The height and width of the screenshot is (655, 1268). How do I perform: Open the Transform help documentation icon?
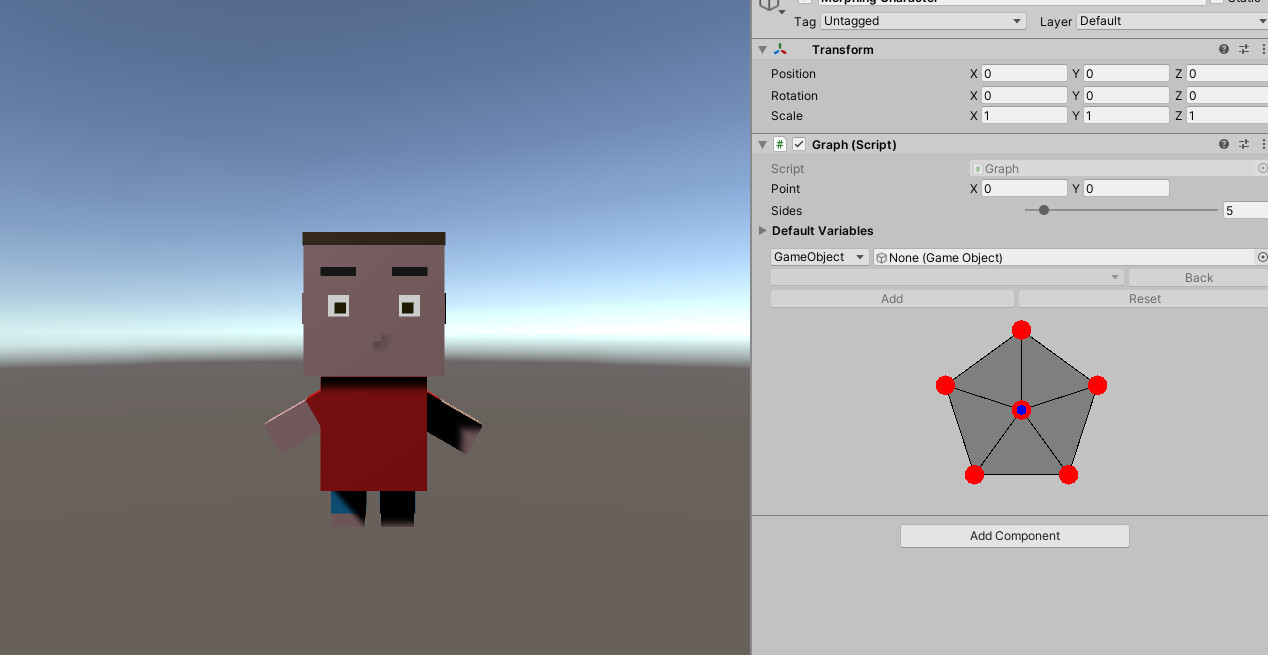click(1224, 49)
